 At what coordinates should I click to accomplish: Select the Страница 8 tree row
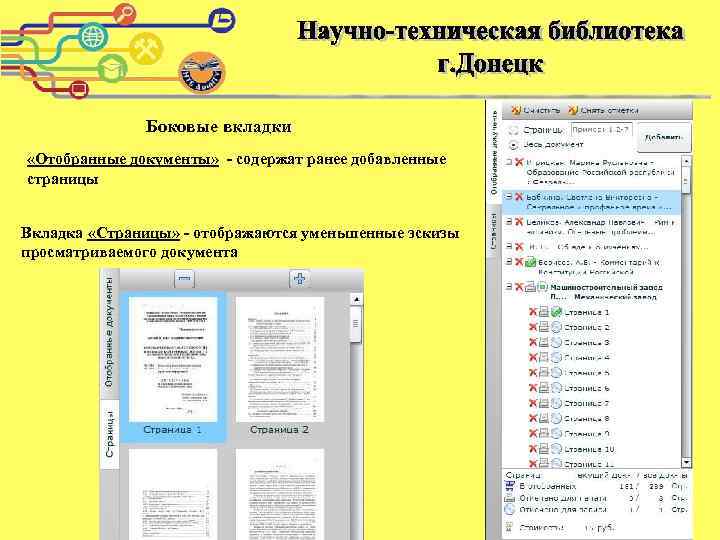(x=586, y=419)
